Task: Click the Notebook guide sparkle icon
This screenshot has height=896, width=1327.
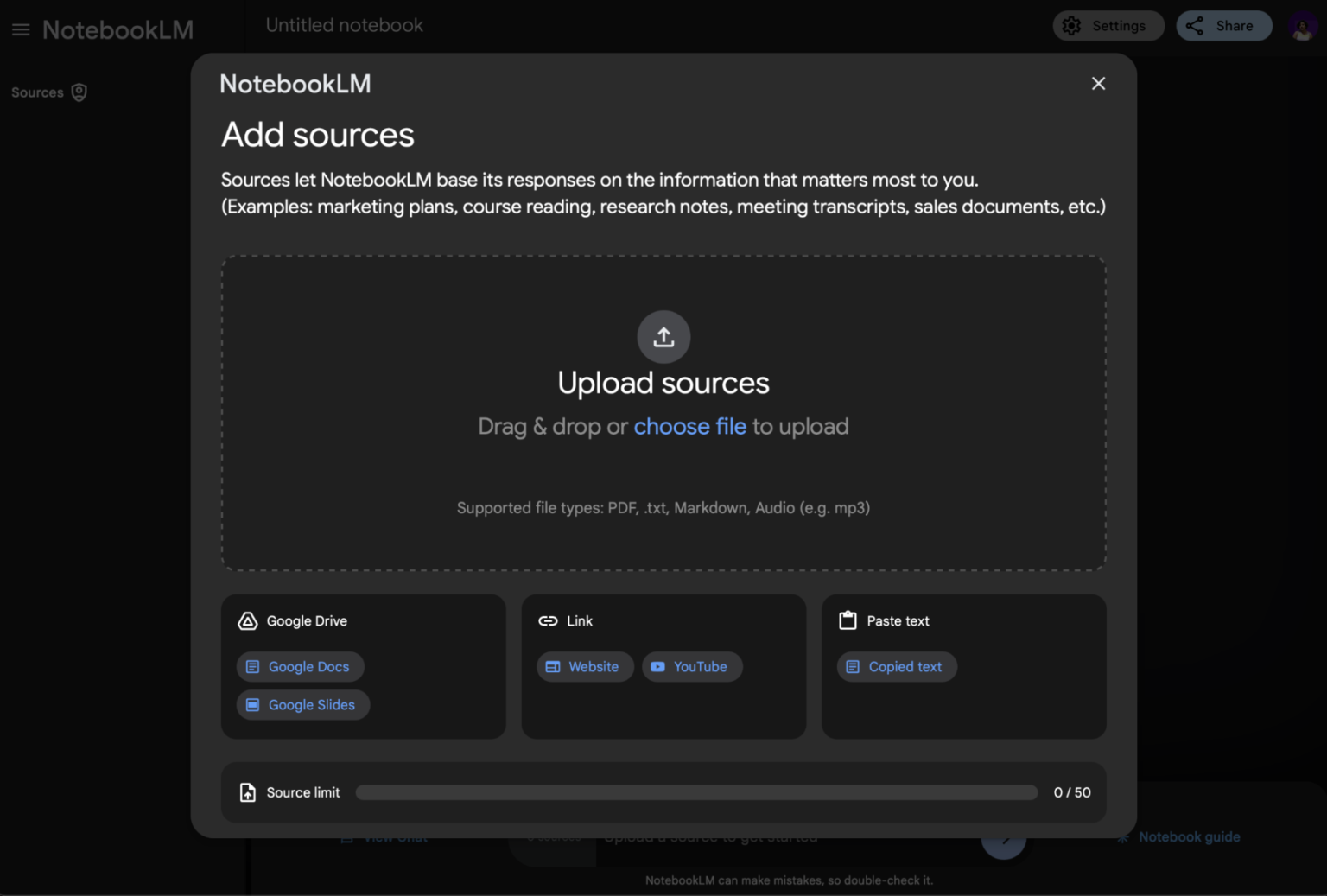Action: click(1123, 836)
